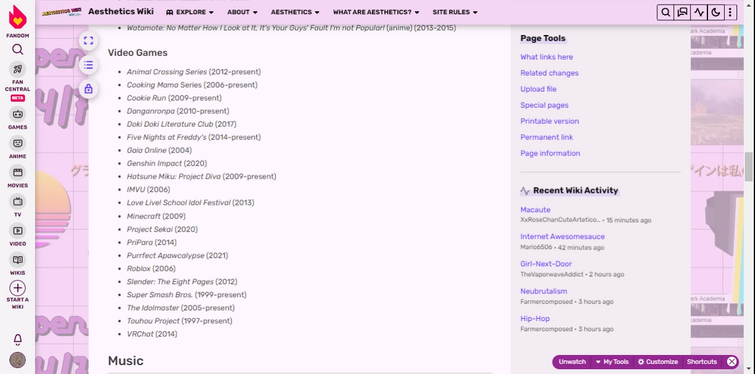755x374 pixels.
Task: Open Internet Awesomesauce activity link
Action: pyautogui.click(x=562, y=237)
